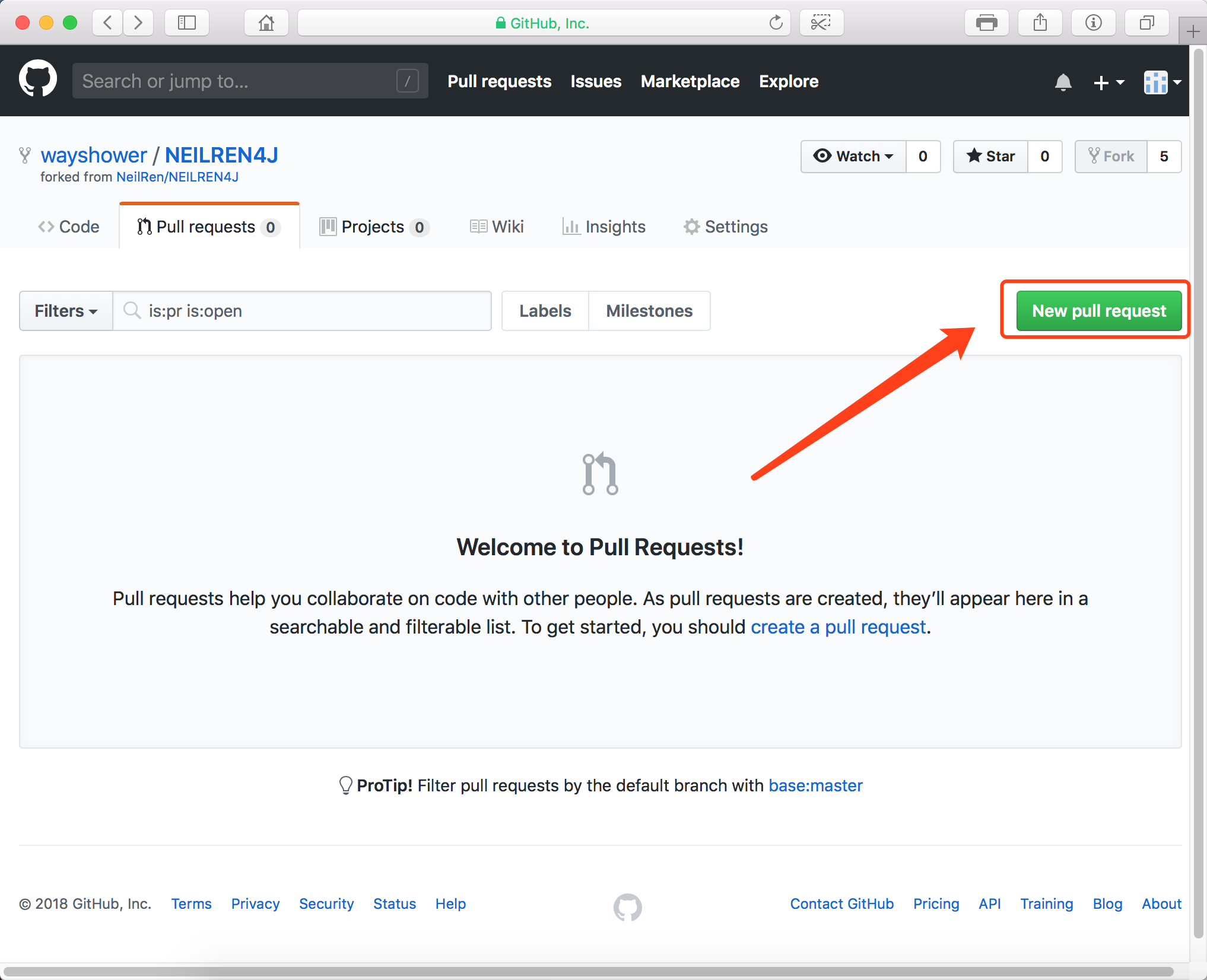Click the screenshot scissors toolbar icon
1207x980 pixels.
point(821,23)
